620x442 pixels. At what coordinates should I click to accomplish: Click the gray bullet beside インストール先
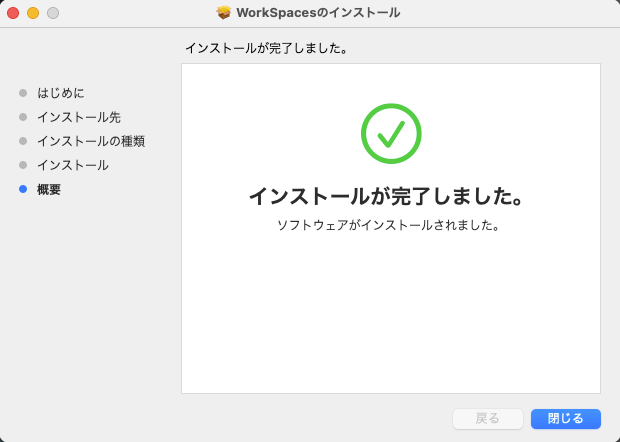coord(23,117)
